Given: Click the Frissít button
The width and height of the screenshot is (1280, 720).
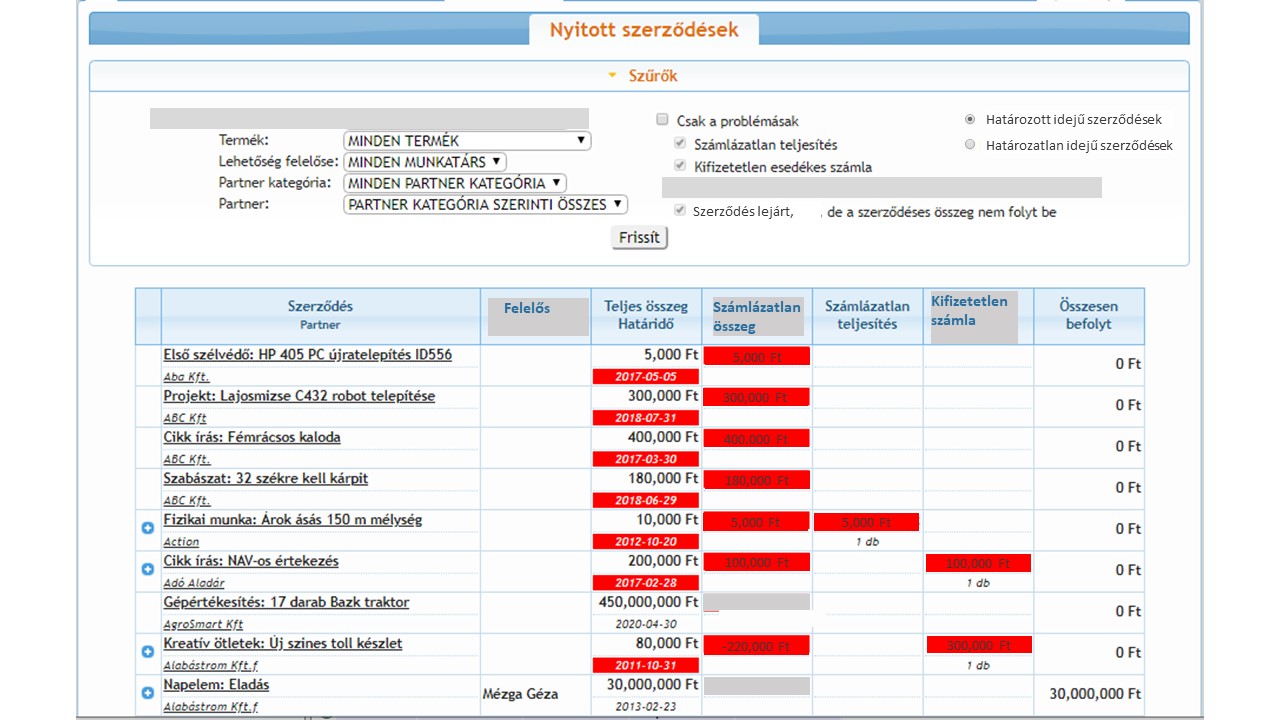Looking at the screenshot, I should click(x=640, y=238).
